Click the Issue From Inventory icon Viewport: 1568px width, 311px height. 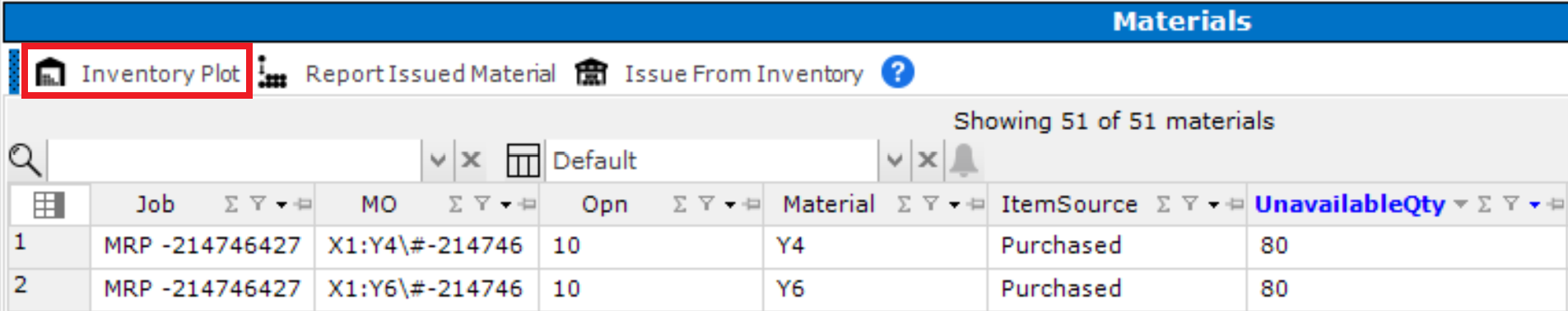(591, 72)
